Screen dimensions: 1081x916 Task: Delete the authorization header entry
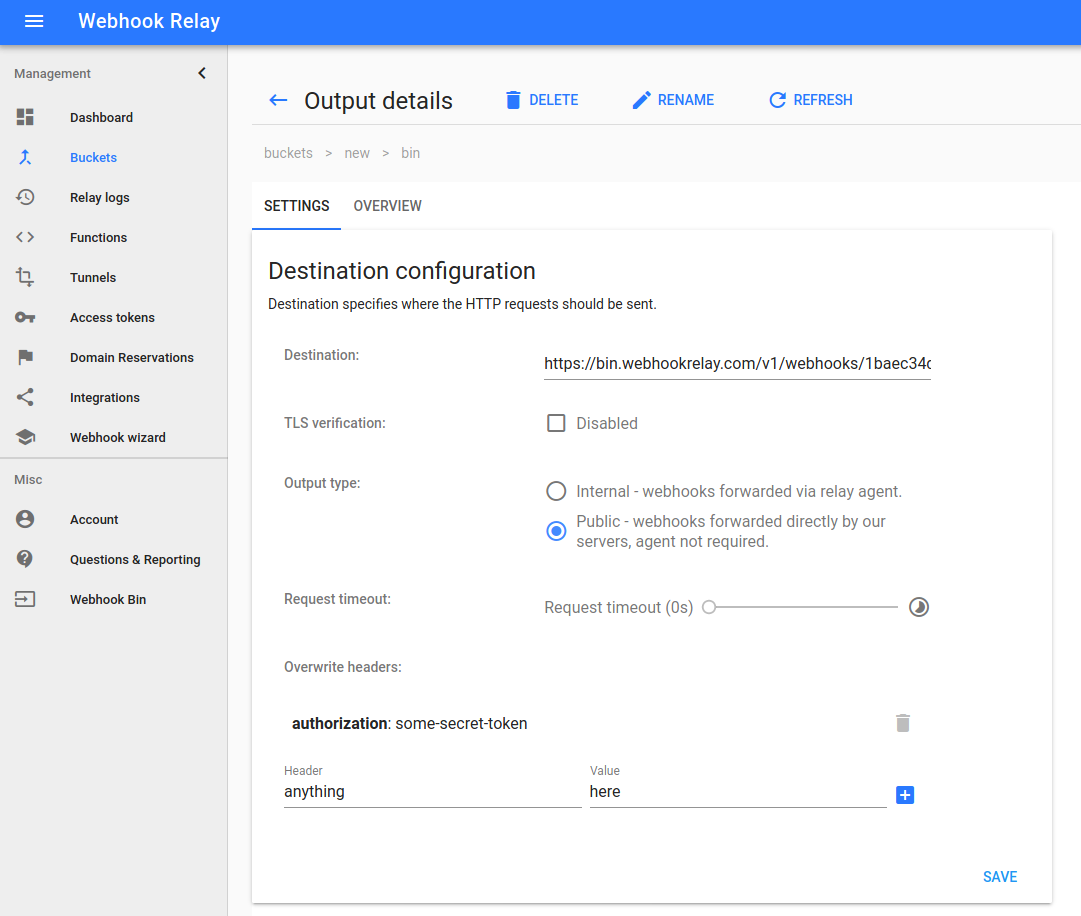tap(903, 723)
